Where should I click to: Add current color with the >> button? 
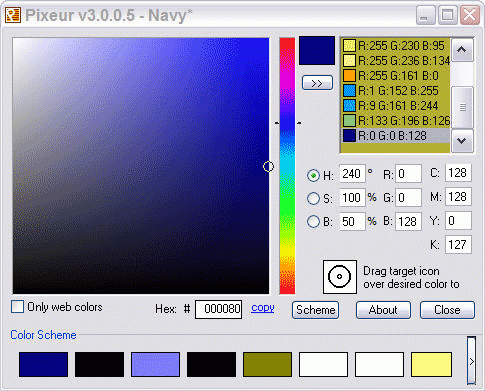point(317,83)
